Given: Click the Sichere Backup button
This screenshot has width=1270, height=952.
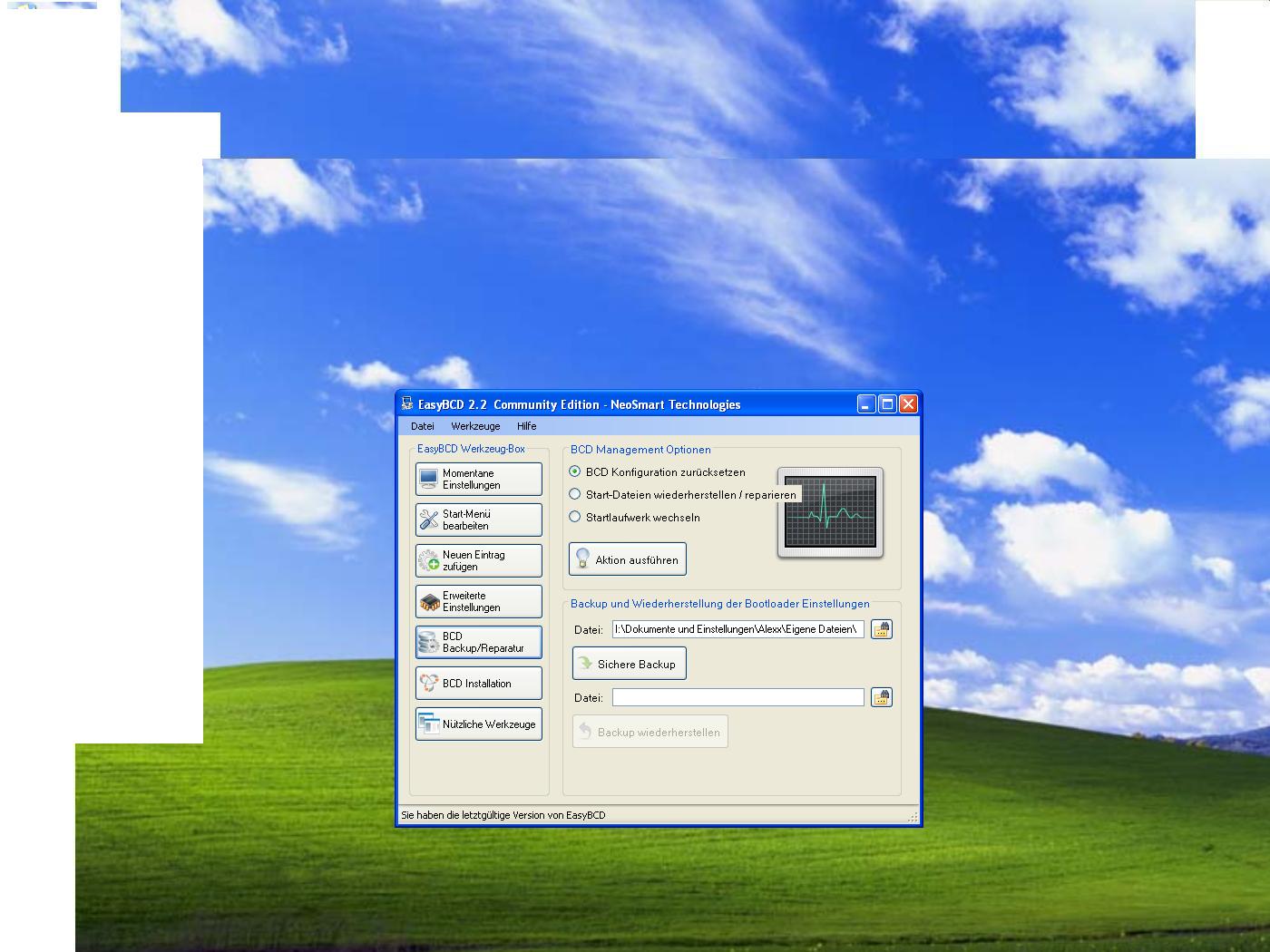Looking at the screenshot, I should 630,664.
